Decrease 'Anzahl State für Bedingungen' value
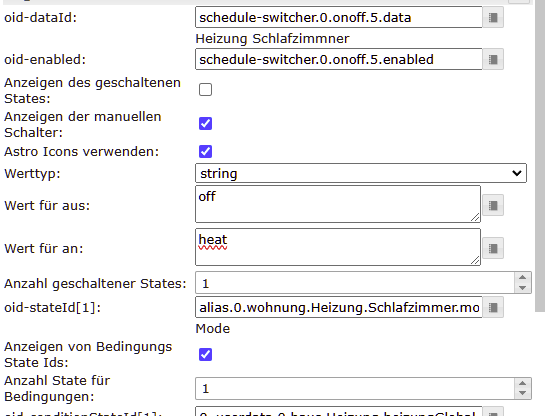Viewport: 545px width, 416px height. coord(522,393)
